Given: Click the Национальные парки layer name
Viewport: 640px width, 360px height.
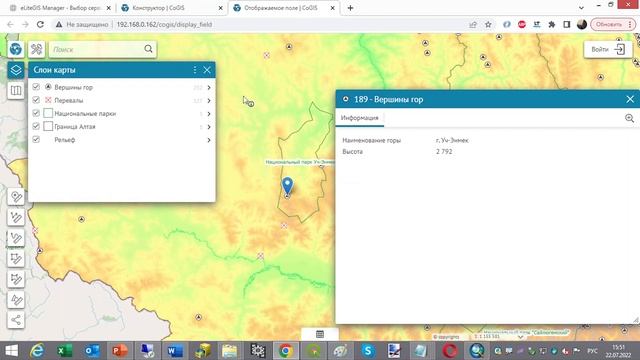Looking at the screenshot, I should 85,113.
